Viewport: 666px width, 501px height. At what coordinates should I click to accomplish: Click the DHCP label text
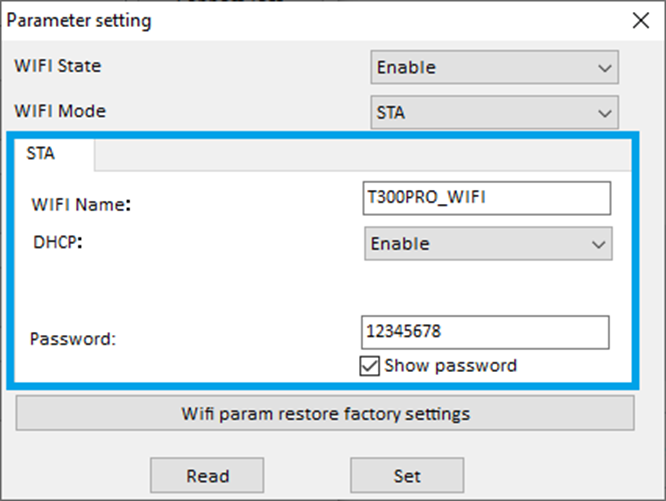point(56,241)
